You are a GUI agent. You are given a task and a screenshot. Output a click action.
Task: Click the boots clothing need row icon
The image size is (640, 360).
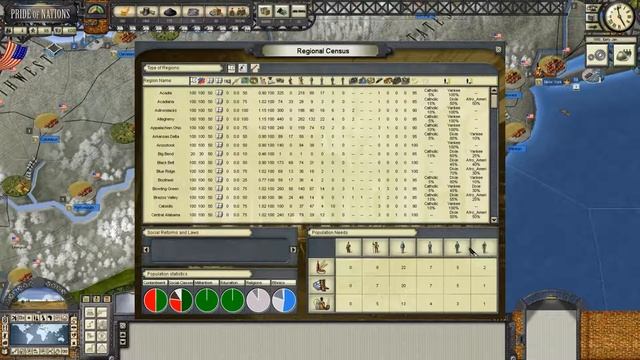(321, 285)
